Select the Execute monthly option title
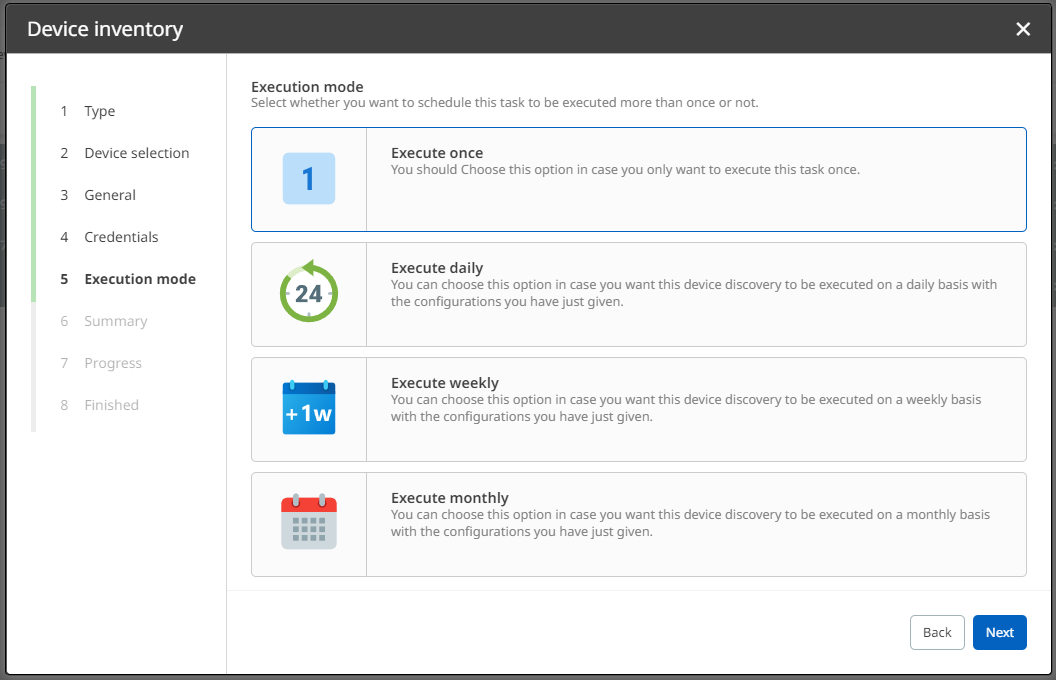Viewport: 1056px width, 680px height. pyautogui.click(x=449, y=498)
